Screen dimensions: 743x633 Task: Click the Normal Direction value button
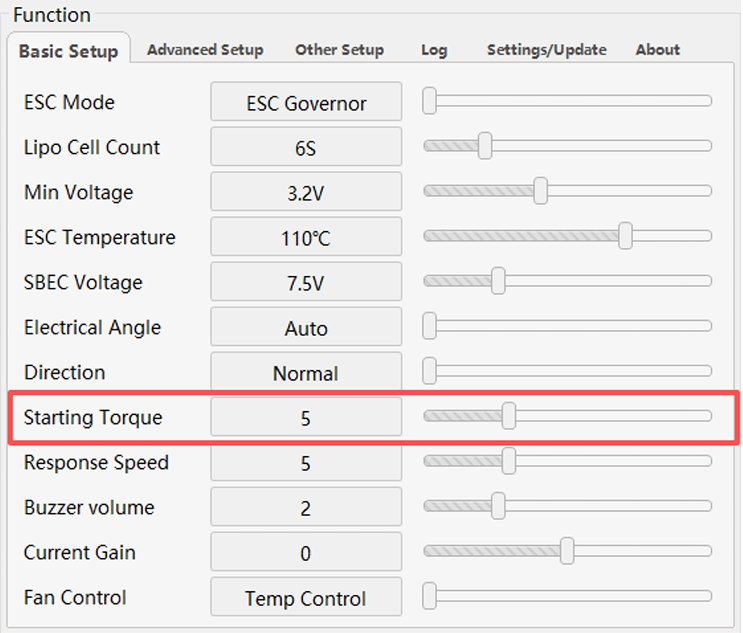(x=306, y=373)
